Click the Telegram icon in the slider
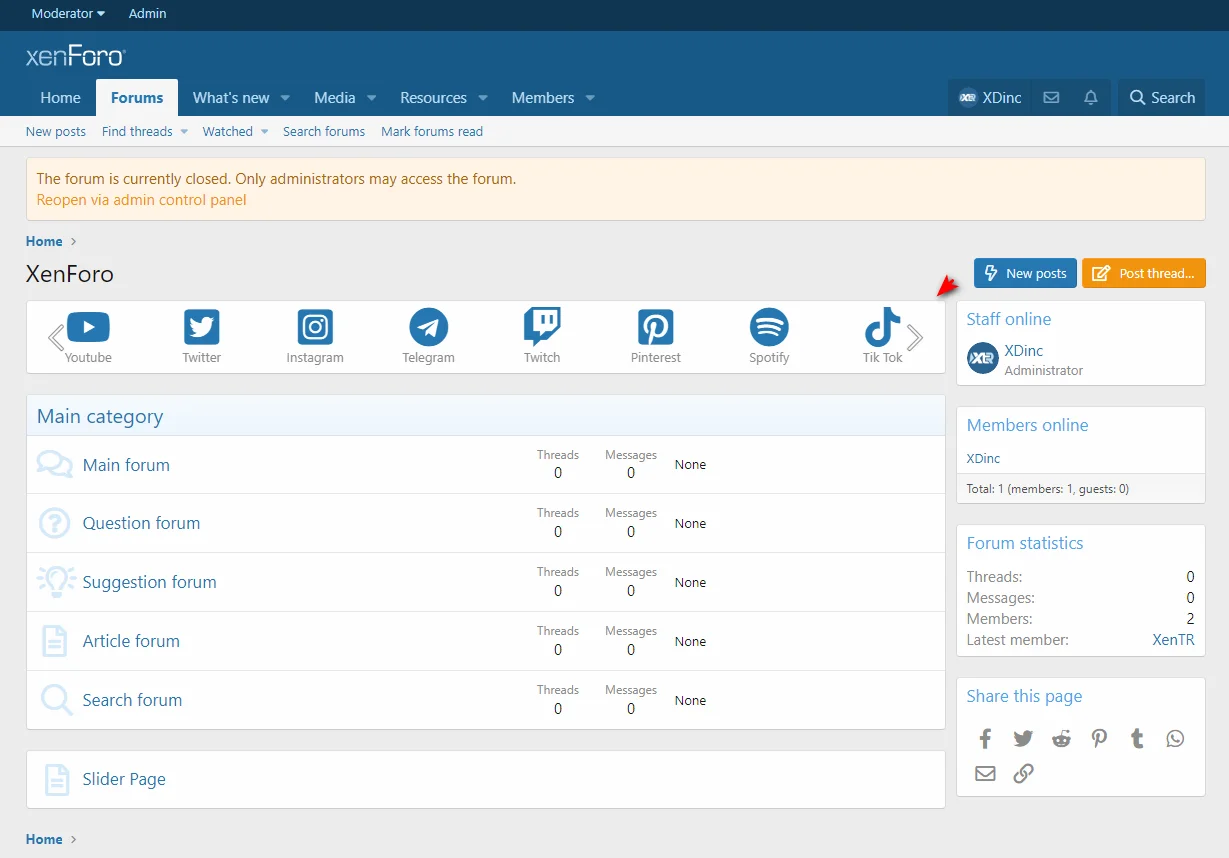Screen dimensions: 1229x858 tap(428, 328)
